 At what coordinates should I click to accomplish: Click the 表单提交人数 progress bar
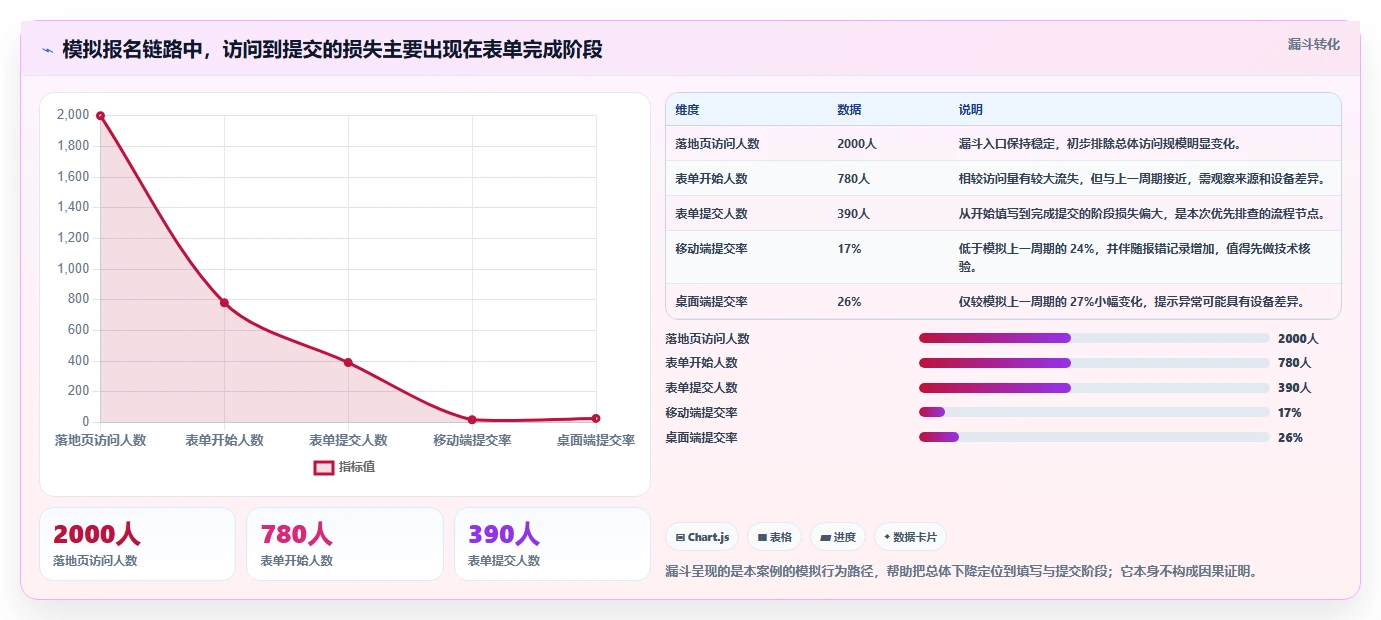[1094, 388]
